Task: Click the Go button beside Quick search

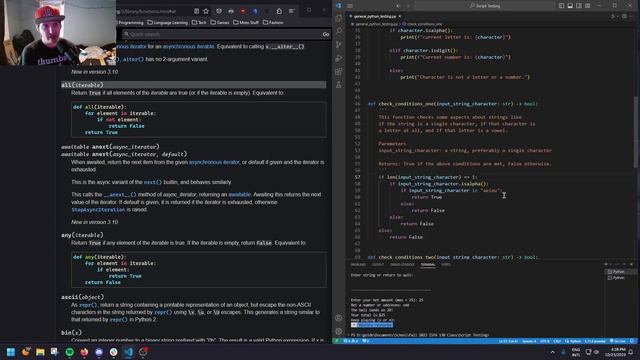Action: [326, 34]
